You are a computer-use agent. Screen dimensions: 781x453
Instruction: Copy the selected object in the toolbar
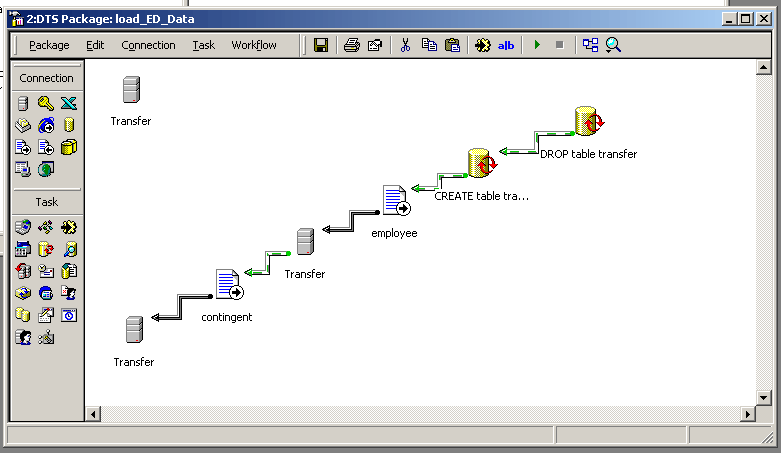tap(429, 45)
